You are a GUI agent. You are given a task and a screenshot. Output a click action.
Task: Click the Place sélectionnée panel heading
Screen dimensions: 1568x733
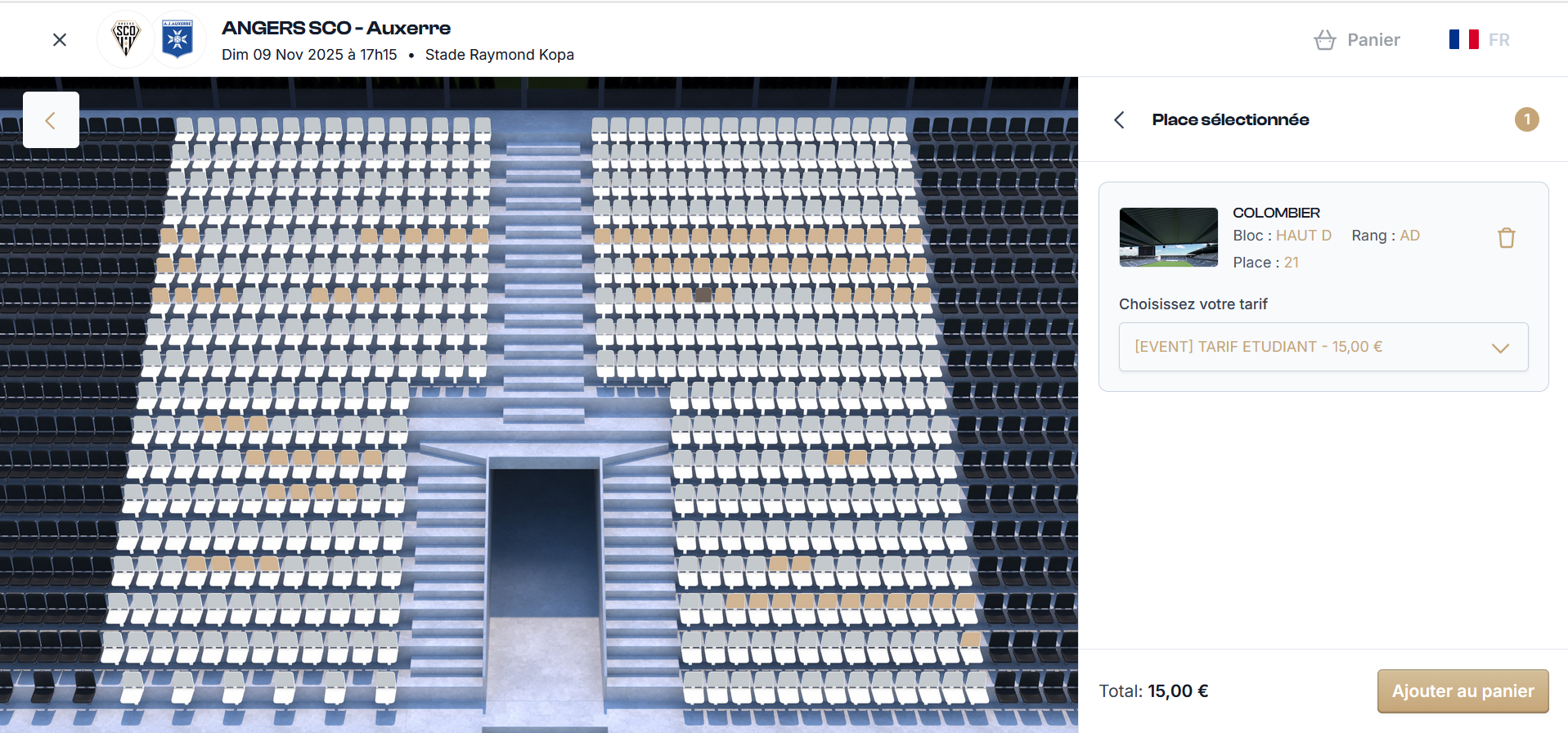pyautogui.click(x=1230, y=120)
